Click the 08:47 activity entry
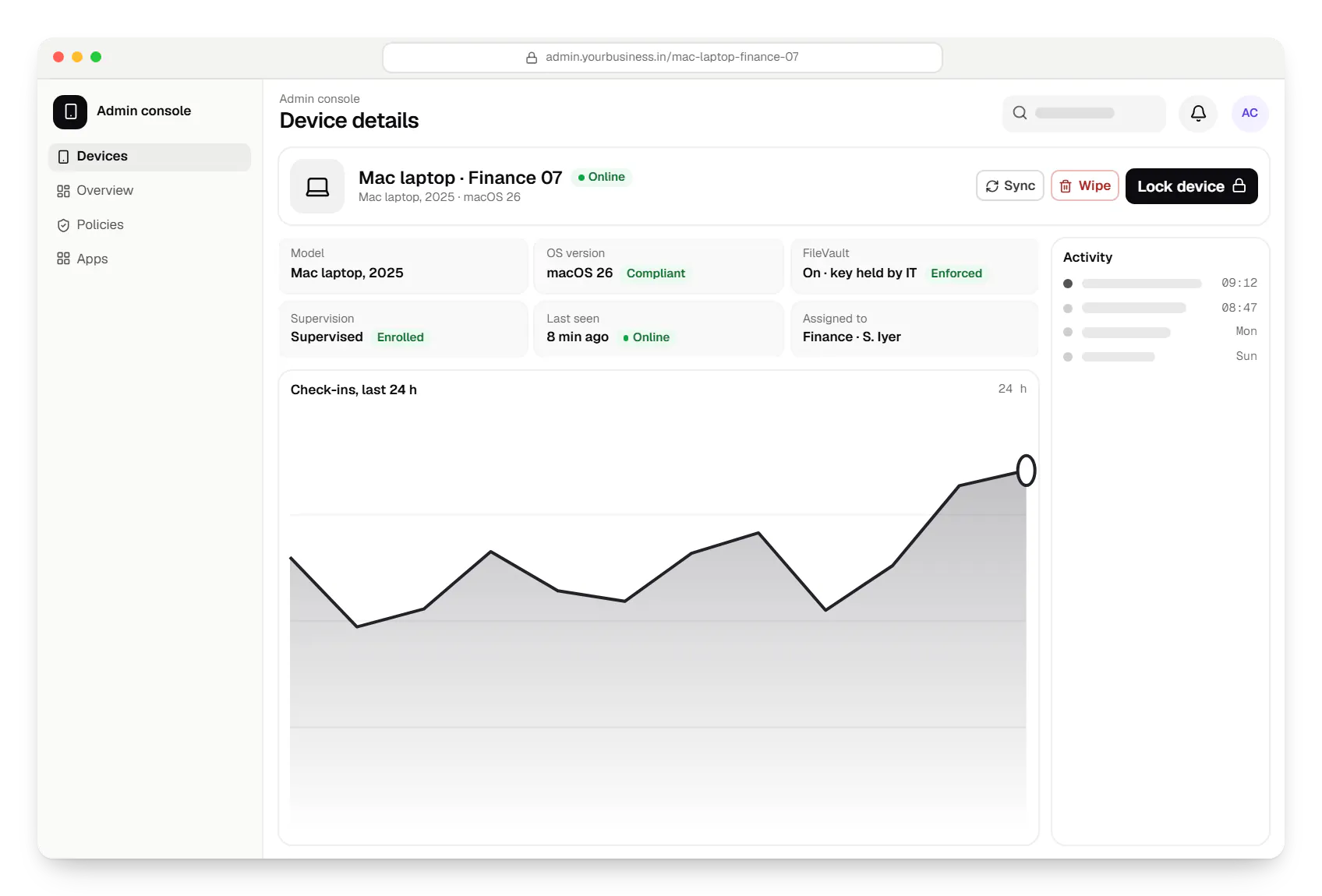Image resolution: width=1322 pixels, height=896 pixels. point(1160,309)
